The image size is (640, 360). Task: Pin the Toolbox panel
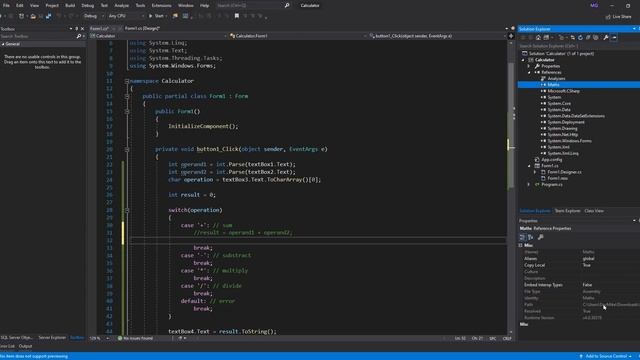[76, 29]
